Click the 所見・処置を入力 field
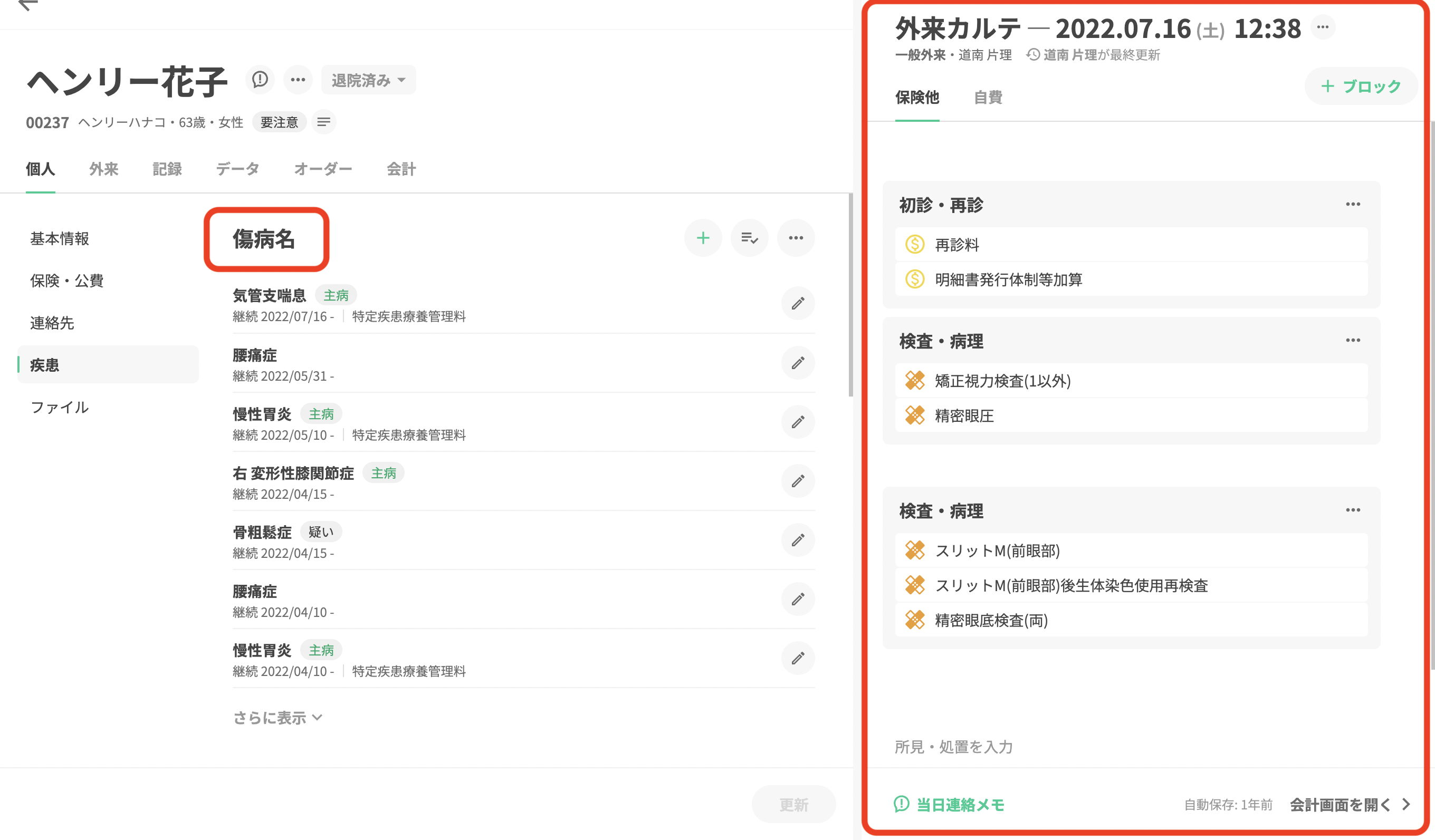Viewport: 1435px width, 840px height. [954, 747]
